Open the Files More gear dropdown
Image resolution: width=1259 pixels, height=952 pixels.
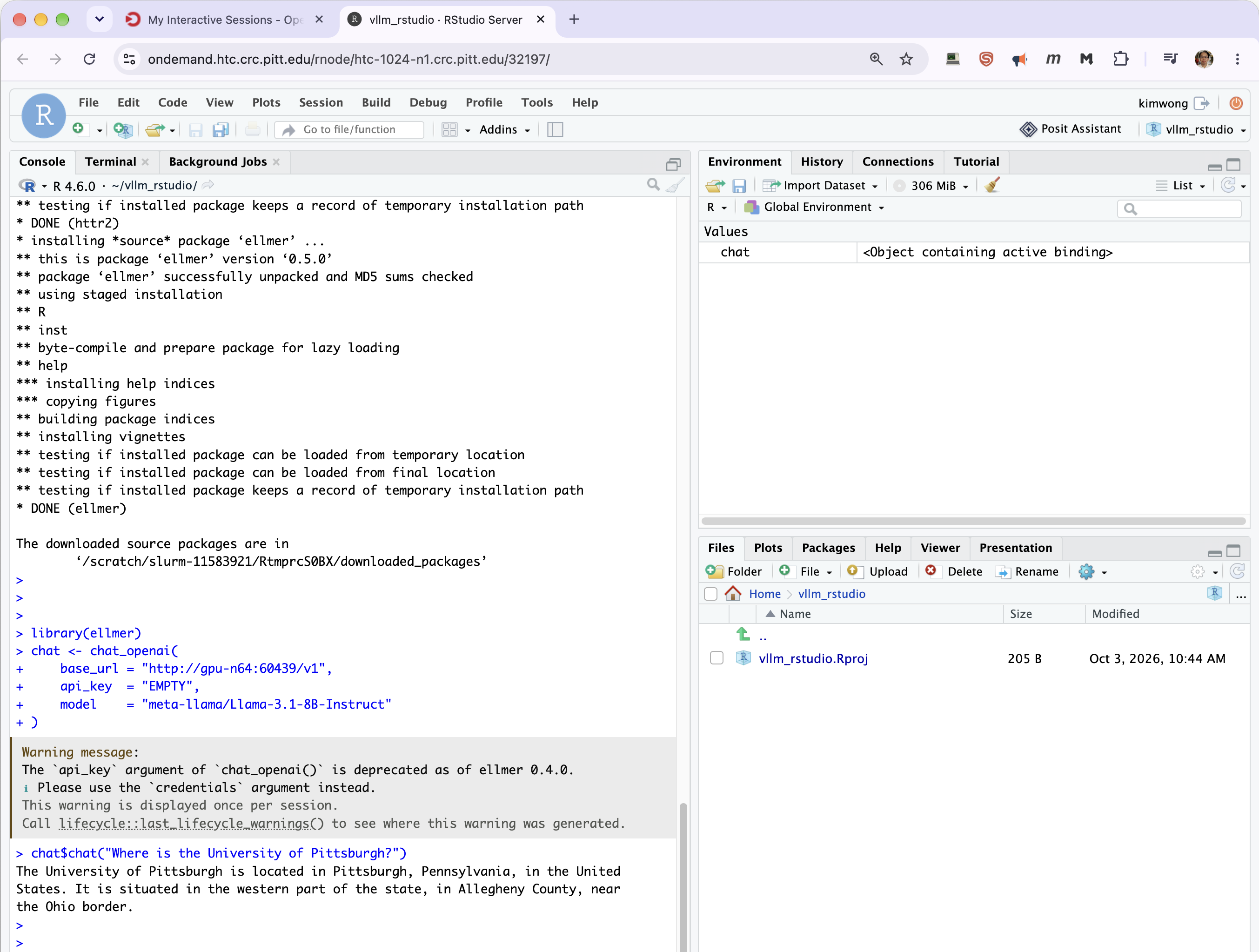(x=1092, y=572)
